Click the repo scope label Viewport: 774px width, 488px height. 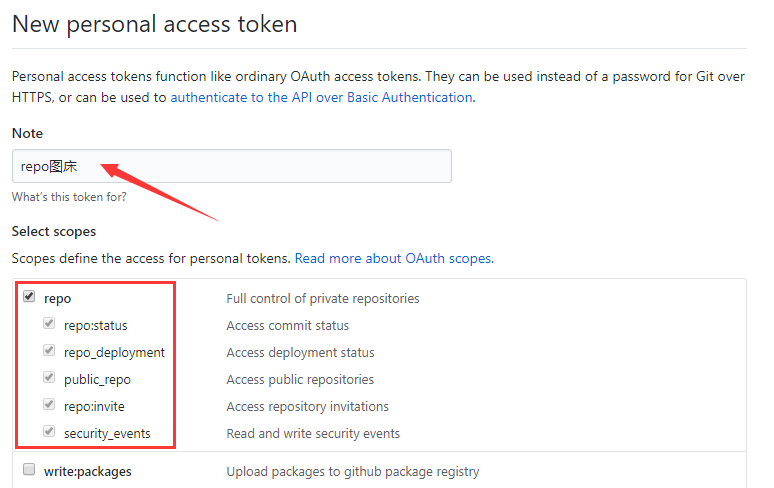pos(57,299)
